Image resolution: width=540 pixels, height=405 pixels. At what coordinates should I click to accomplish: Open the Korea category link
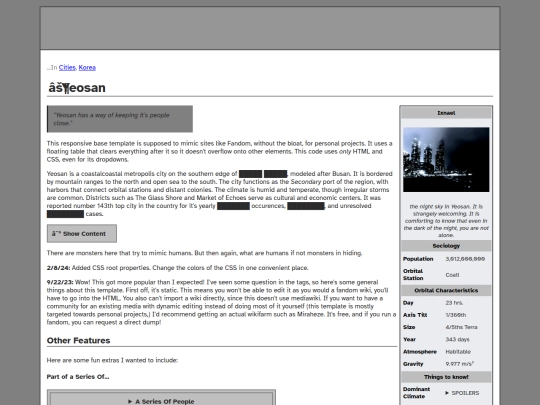point(87,68)
